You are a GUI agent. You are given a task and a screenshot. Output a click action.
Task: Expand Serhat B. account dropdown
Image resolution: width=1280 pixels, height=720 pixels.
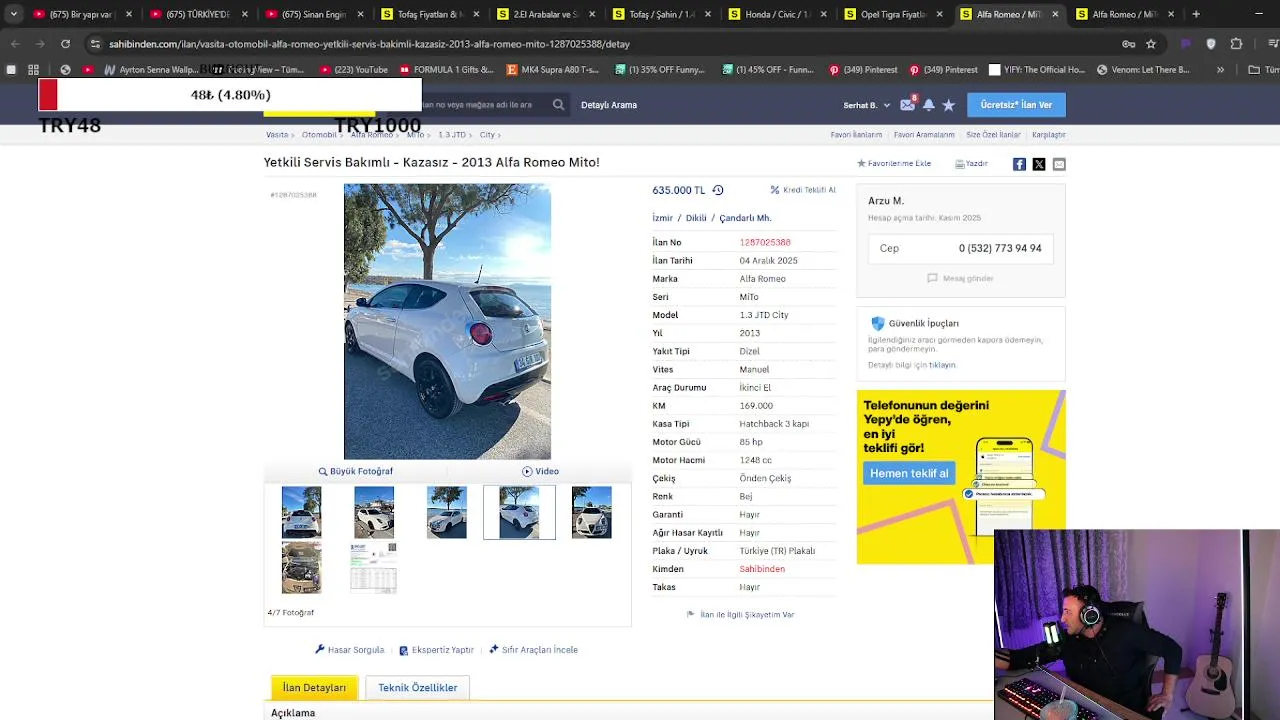click(x=866, y=105)
